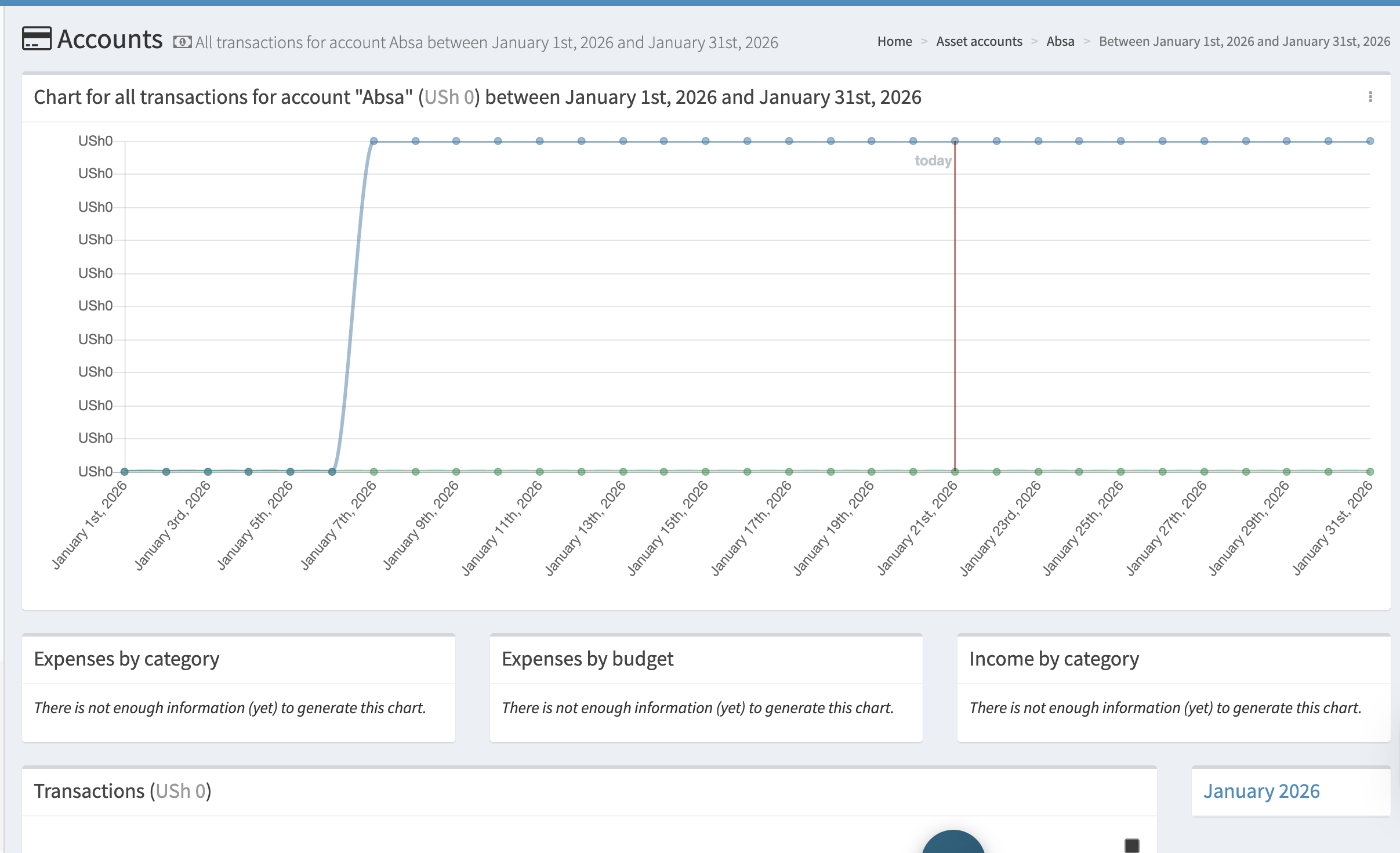
Task: Click the credit card Accounts icon
Action: tap(37, 39)
